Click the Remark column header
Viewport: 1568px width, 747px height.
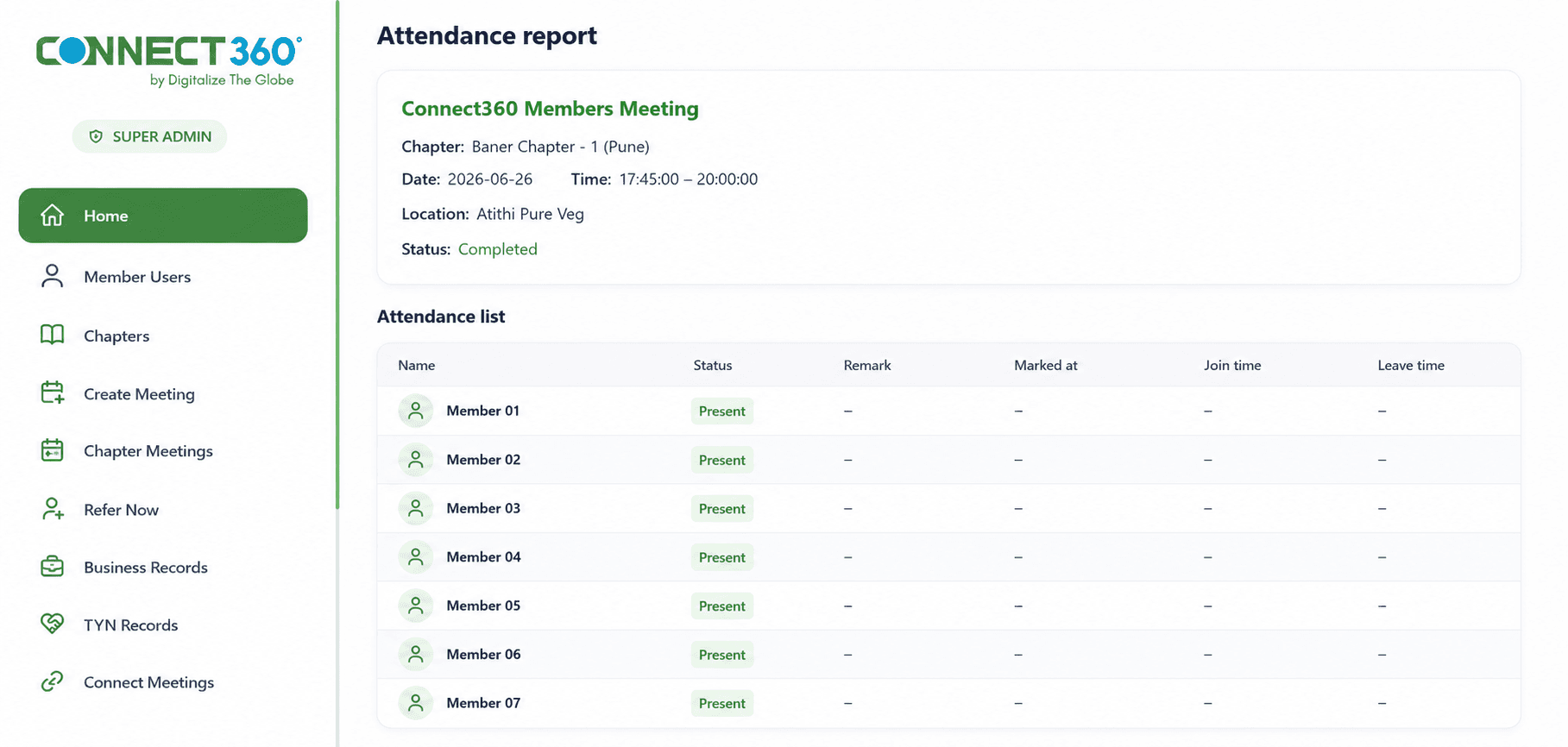pos(867,366)
